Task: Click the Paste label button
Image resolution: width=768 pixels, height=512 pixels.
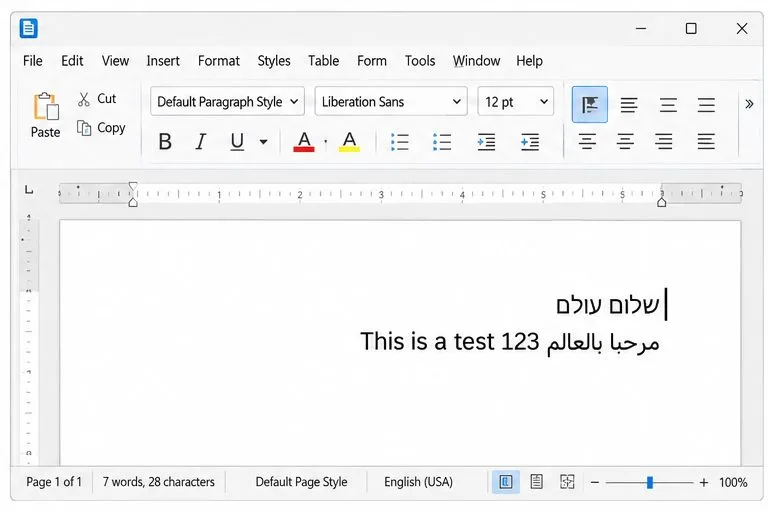Action: pos(46,132)
